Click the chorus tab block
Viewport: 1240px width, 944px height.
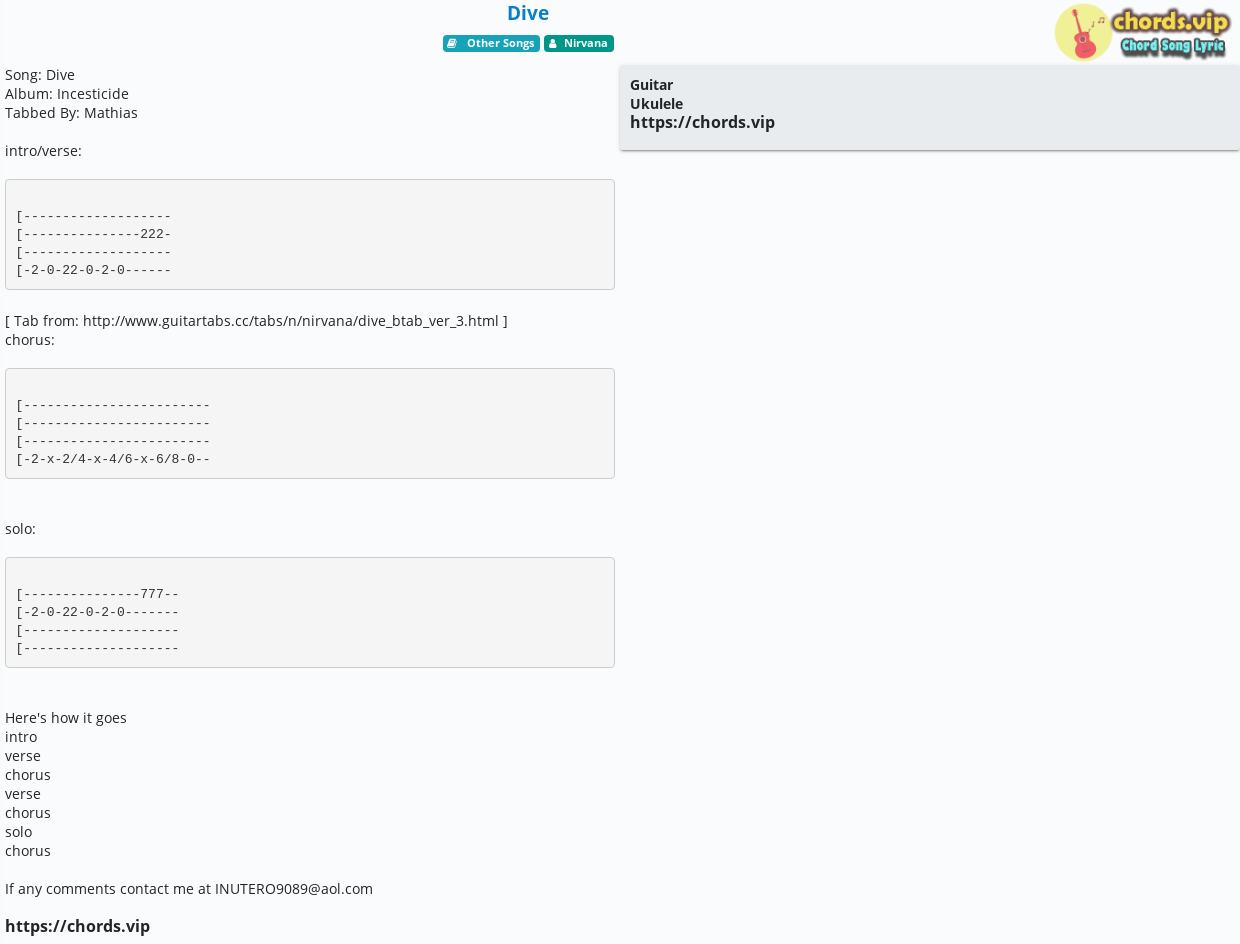310,423
